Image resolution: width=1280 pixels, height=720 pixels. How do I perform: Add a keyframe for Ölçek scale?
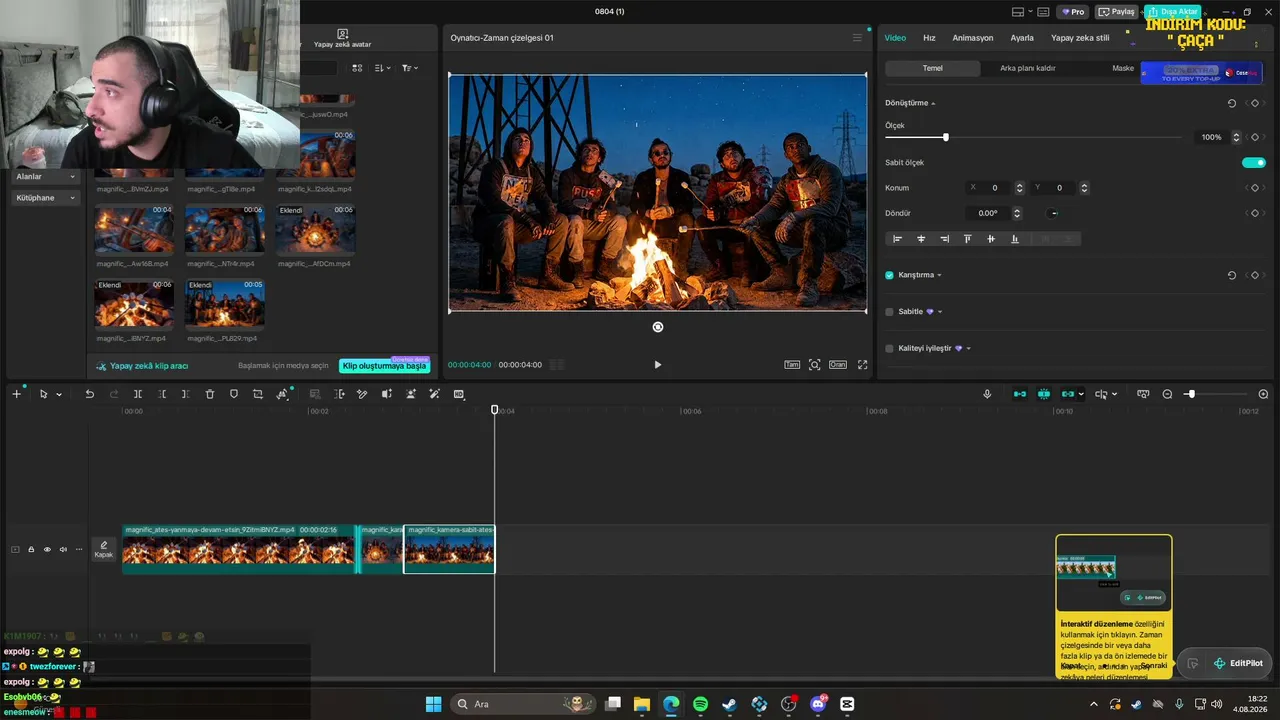click(x=1255, y=137)
